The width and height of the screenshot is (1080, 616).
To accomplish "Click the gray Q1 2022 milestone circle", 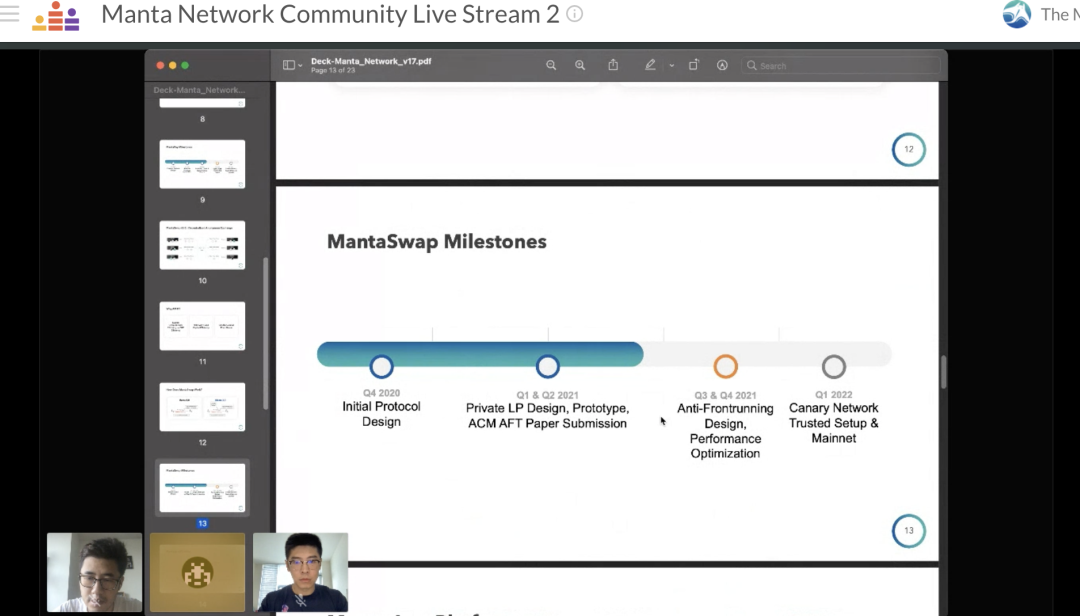I will pyautogui.click(x=833, y=367).
